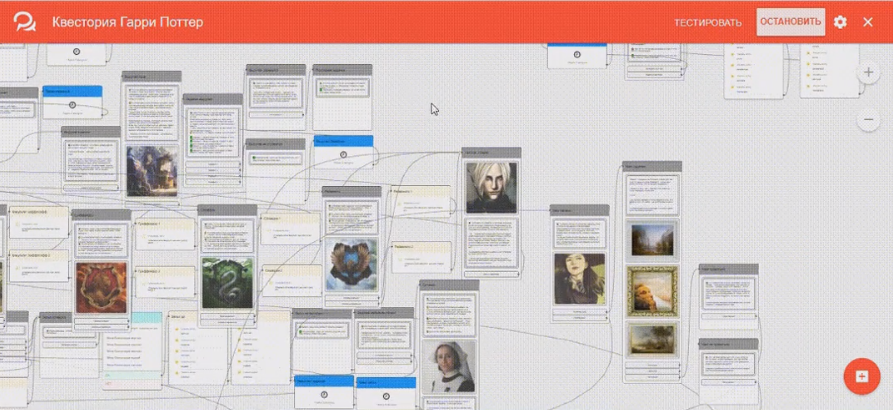
Task: Select the gold-framed portrait painting
Action: pos(652,291)
